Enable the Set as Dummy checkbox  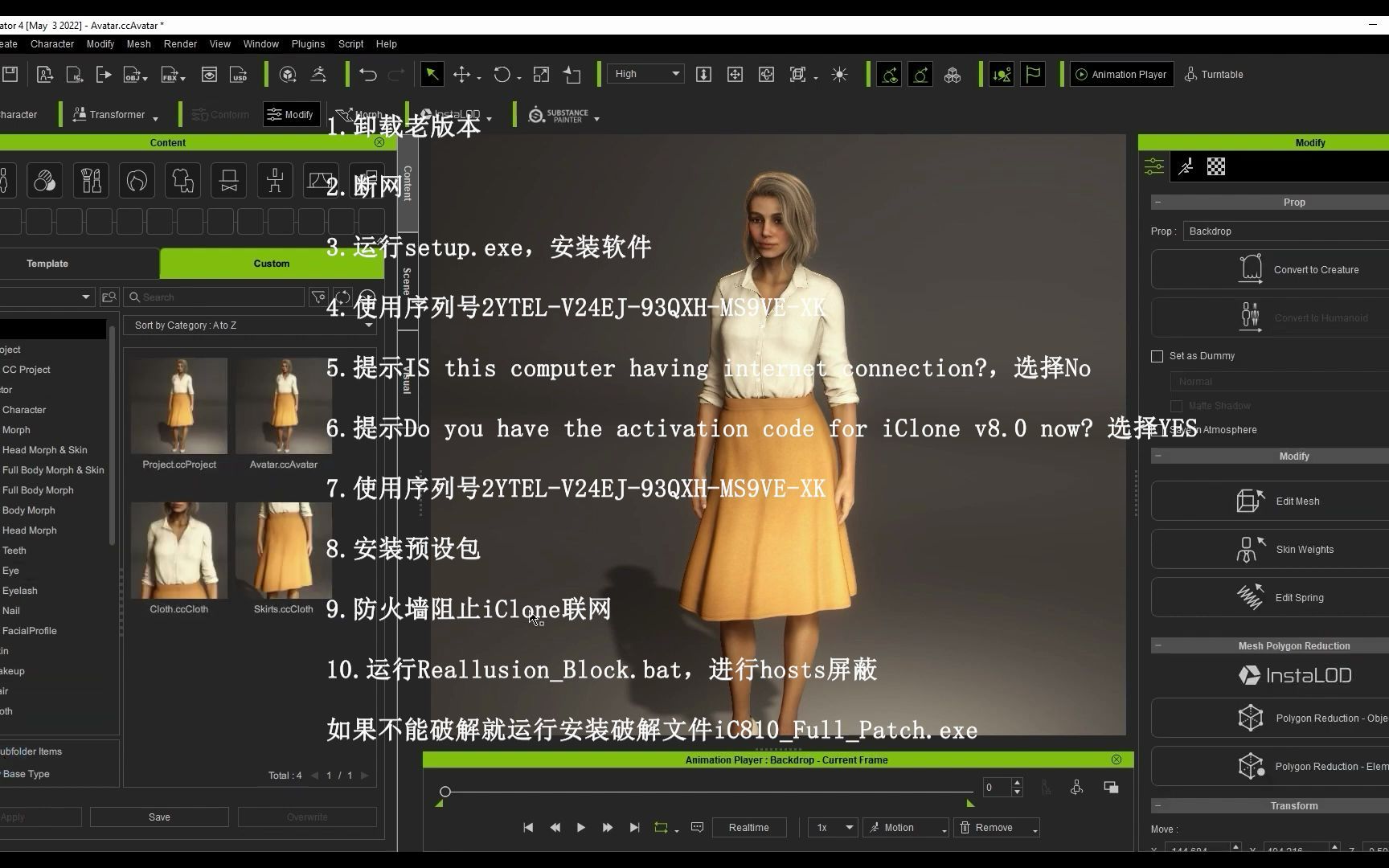(x=1157, y=356)
